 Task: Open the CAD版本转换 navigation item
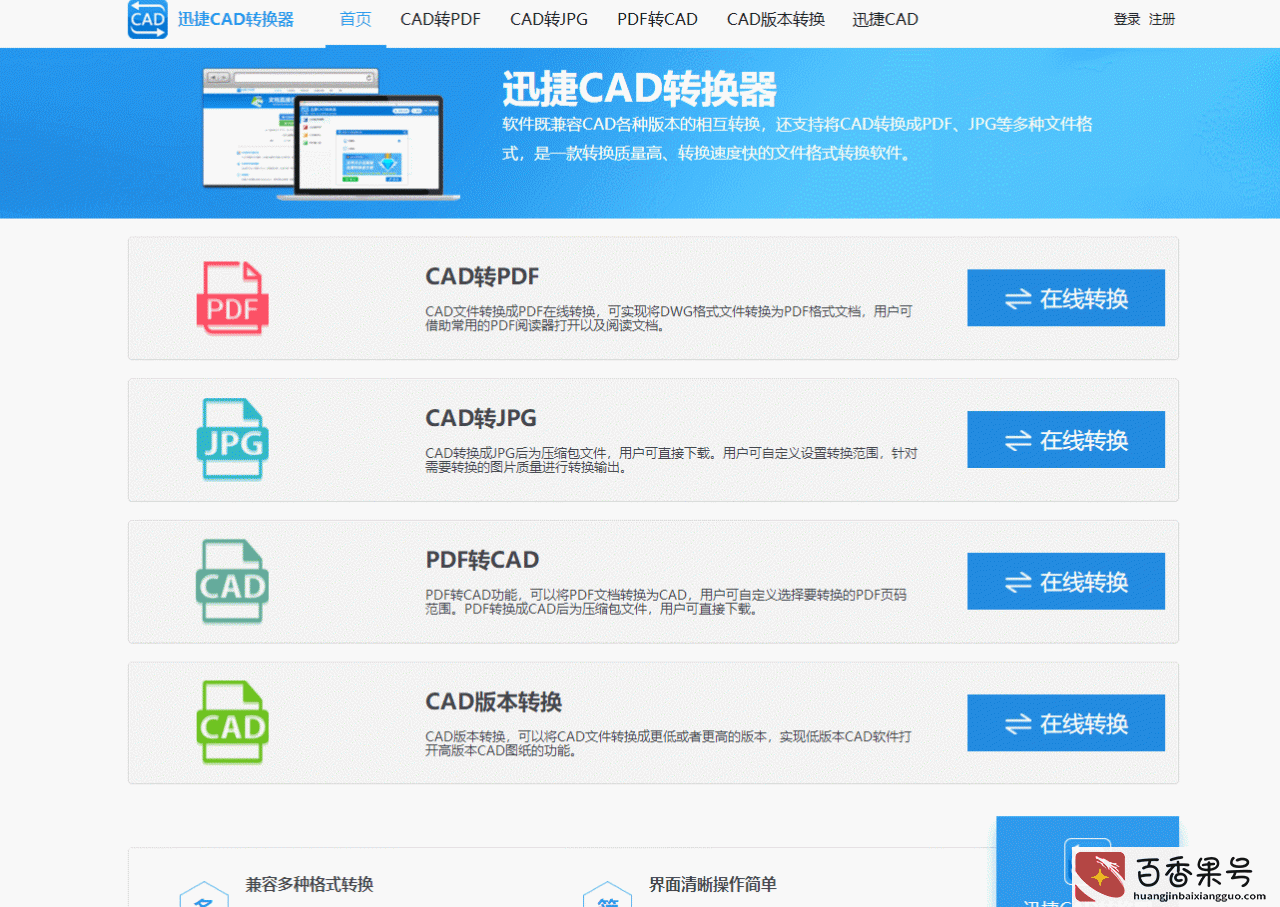pyautogui.click(x=776, y=19)
